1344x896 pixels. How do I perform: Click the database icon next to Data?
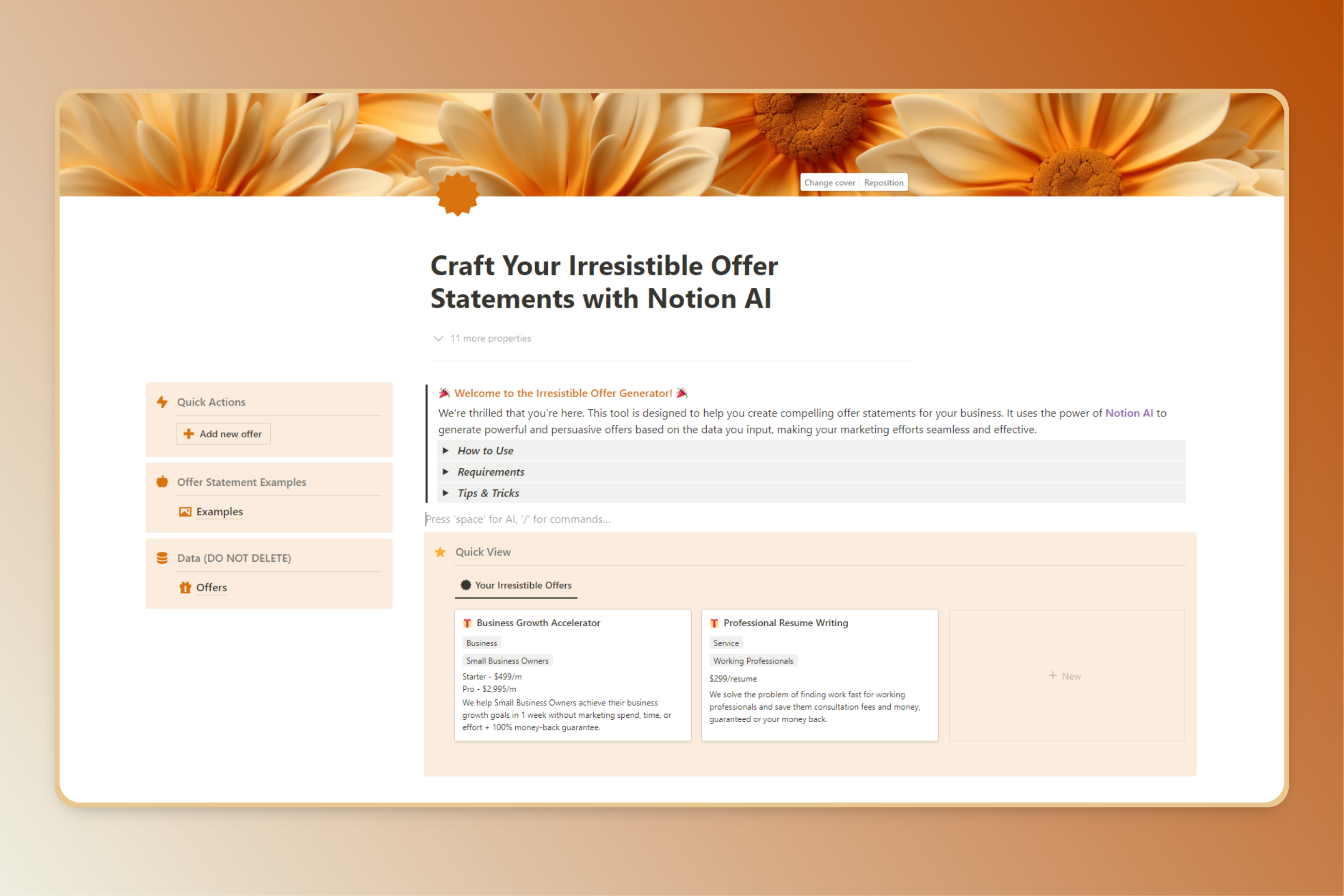pos(162,558)
